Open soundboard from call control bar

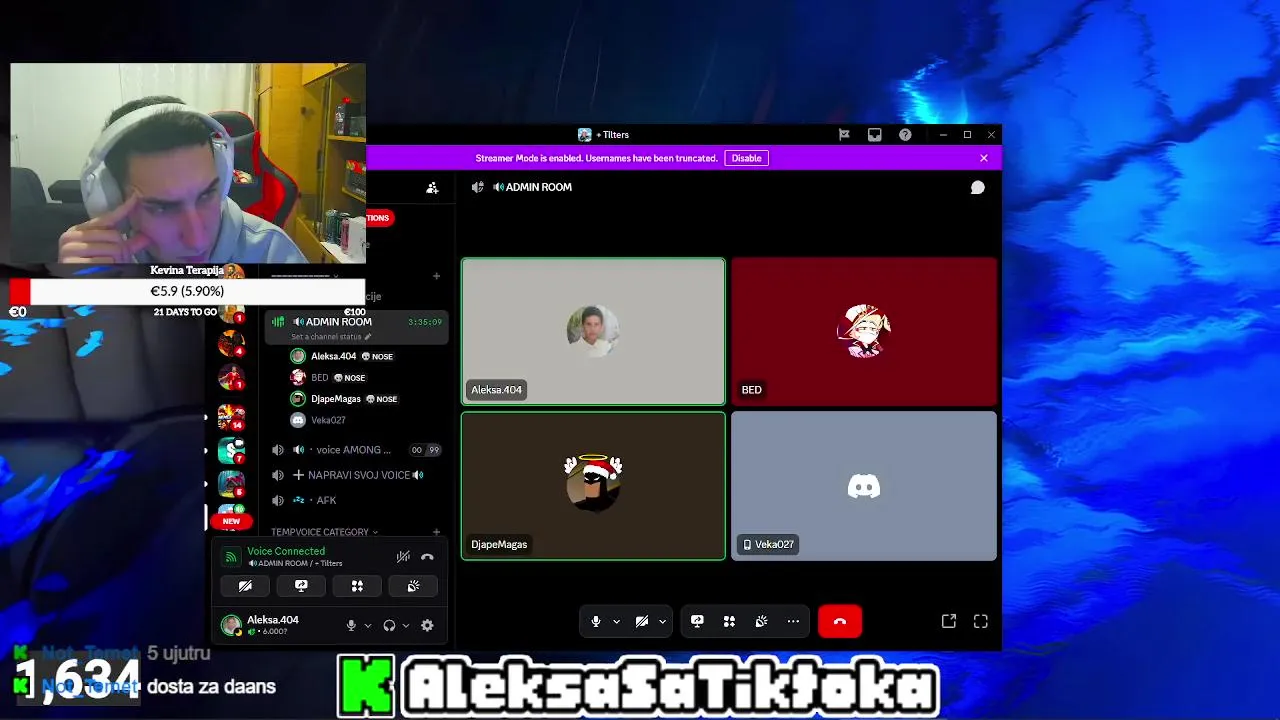click(761, 621)
